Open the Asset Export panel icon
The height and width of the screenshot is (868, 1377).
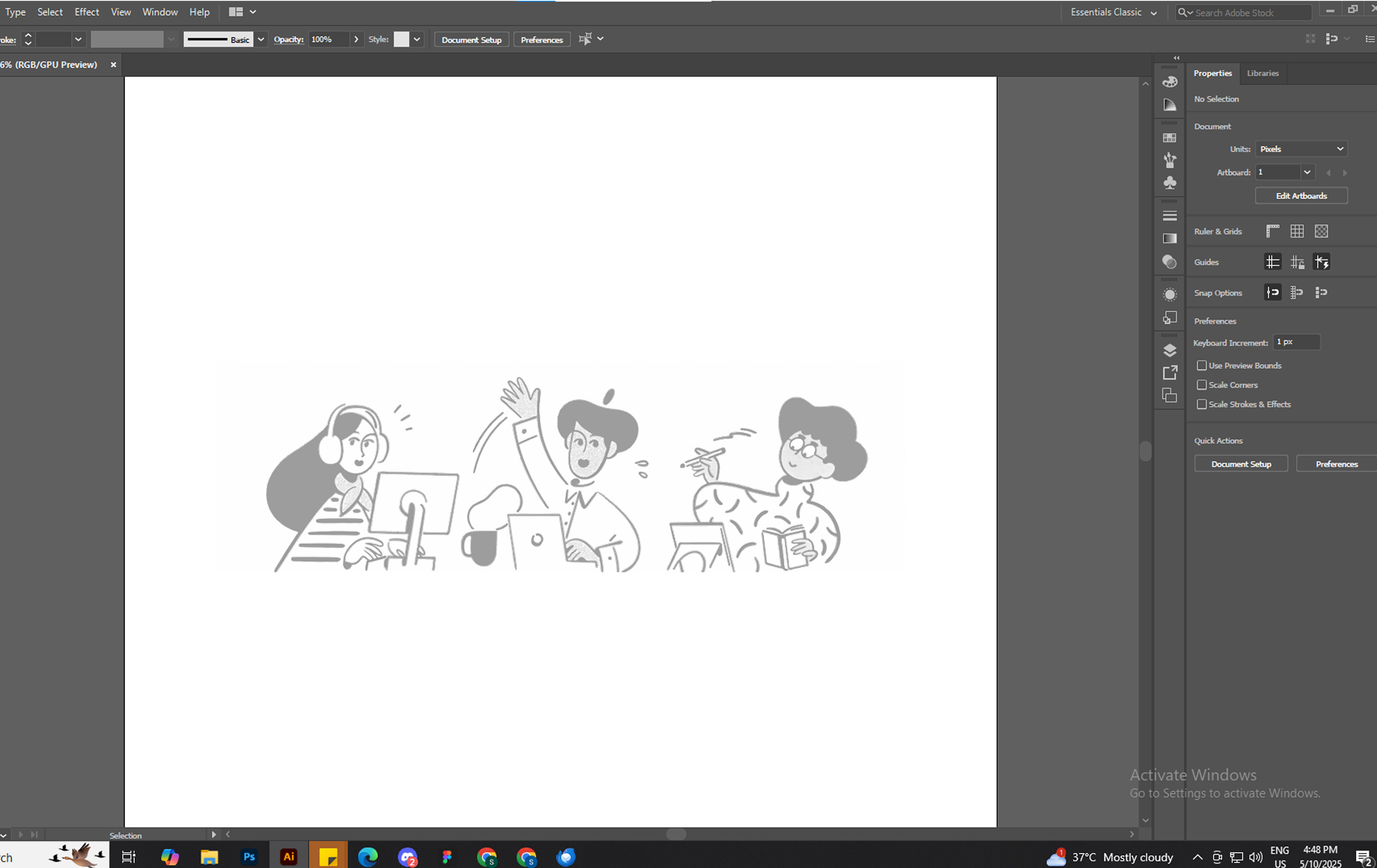tap(1170, 373)
